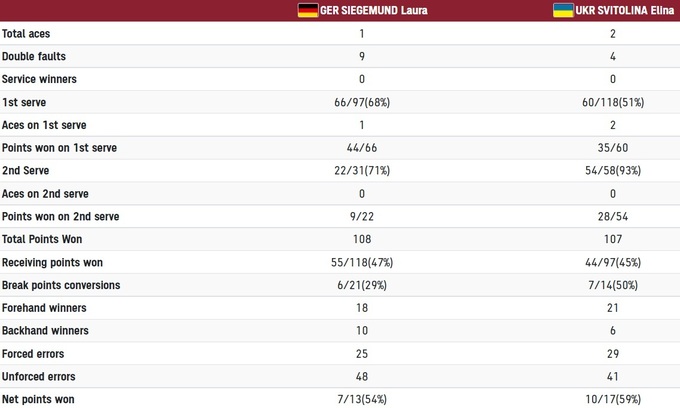Screen dimensions: 680x408
Task: Click the Net points won label
Action: (x=38, y=400)
